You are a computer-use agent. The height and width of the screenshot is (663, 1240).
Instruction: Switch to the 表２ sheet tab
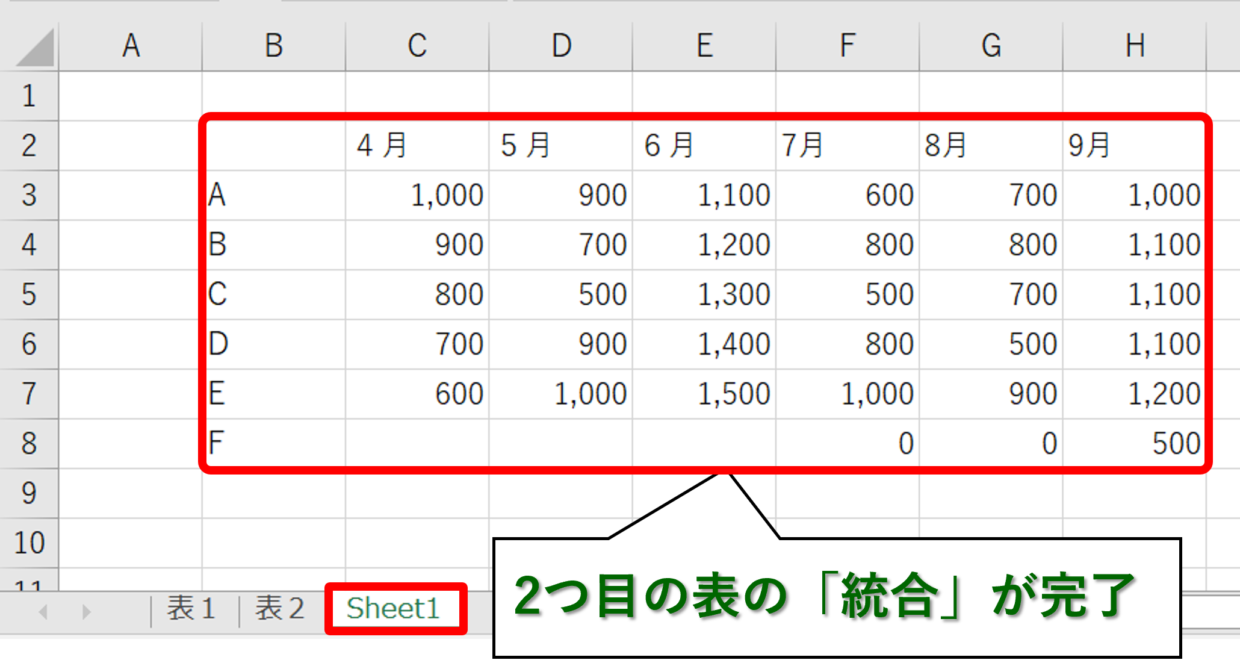click(x=281, y=609)
